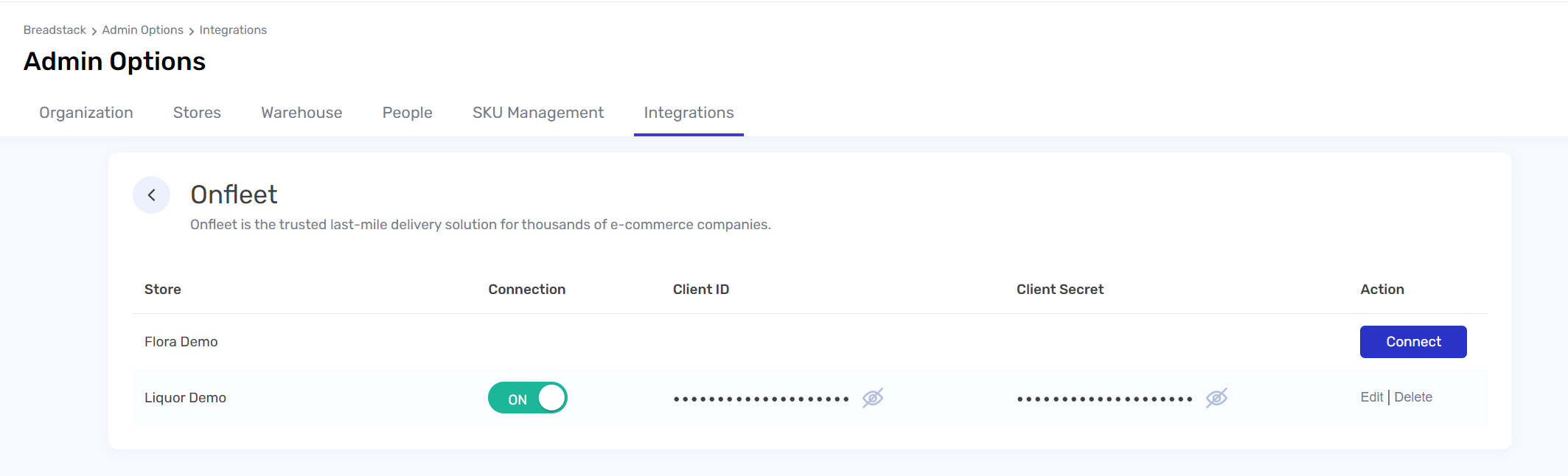
Task: Click the Action column header
Action: tap(1382, 290)
